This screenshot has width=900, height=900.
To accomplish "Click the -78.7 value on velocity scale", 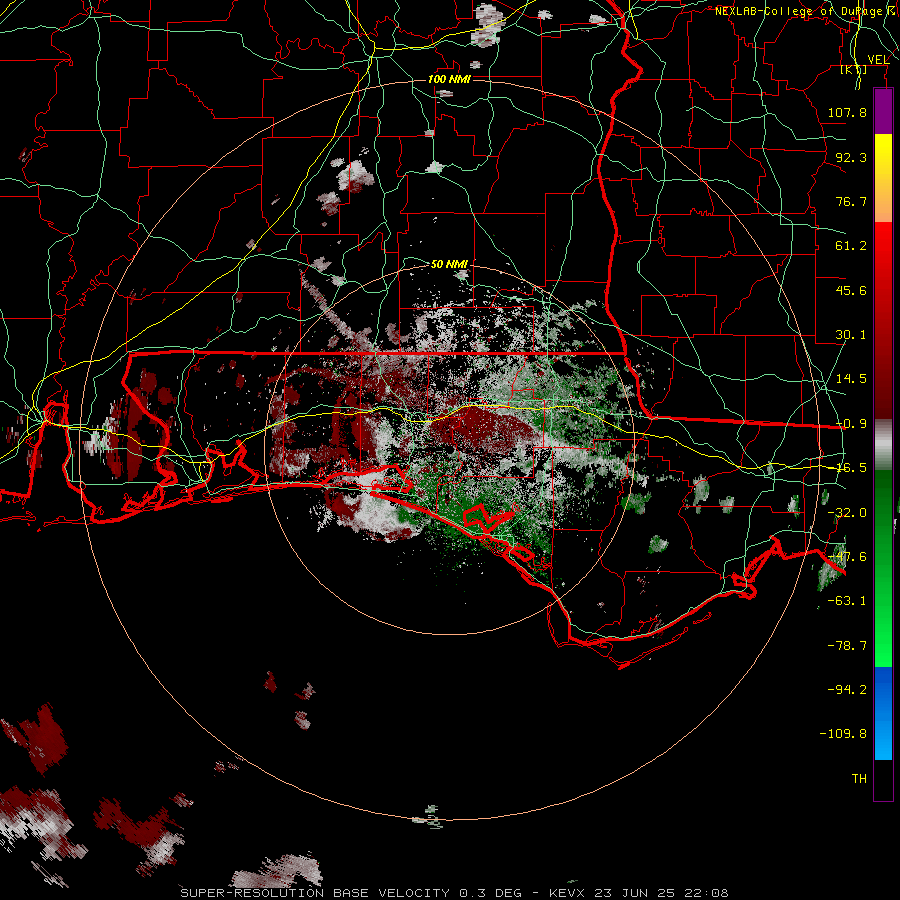I will (847, 646).
